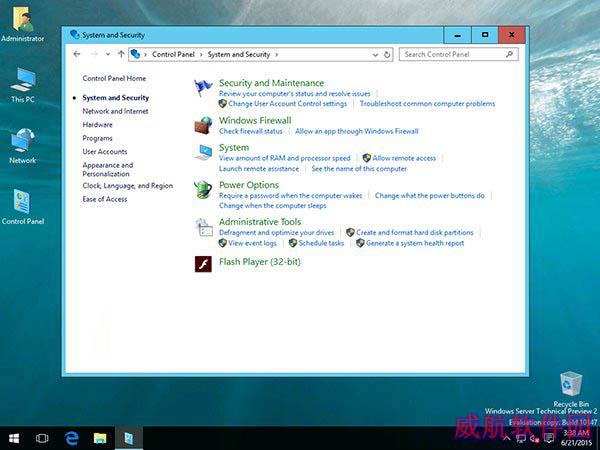Click Require a password when computer wakes
The height and width of the screenshot is (450, 600).
coord(290,196)
